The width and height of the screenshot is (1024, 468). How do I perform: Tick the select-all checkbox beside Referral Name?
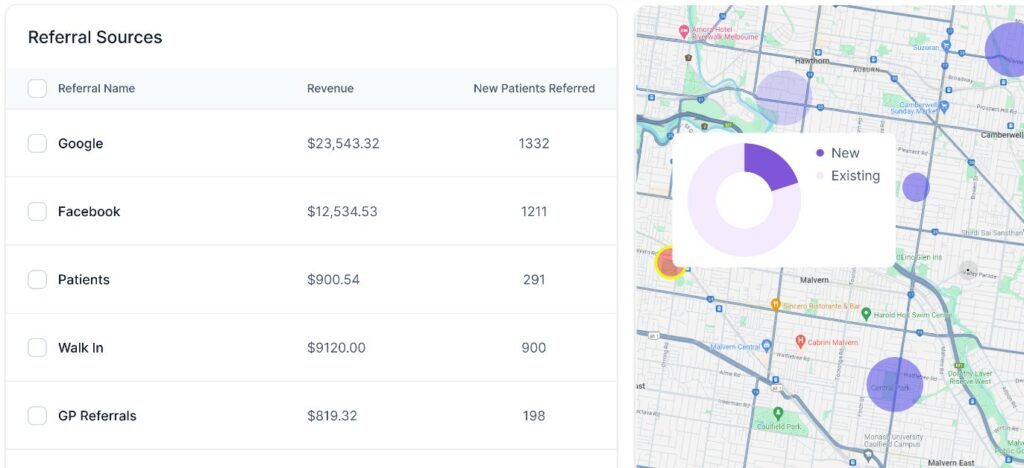coord(37,88)
